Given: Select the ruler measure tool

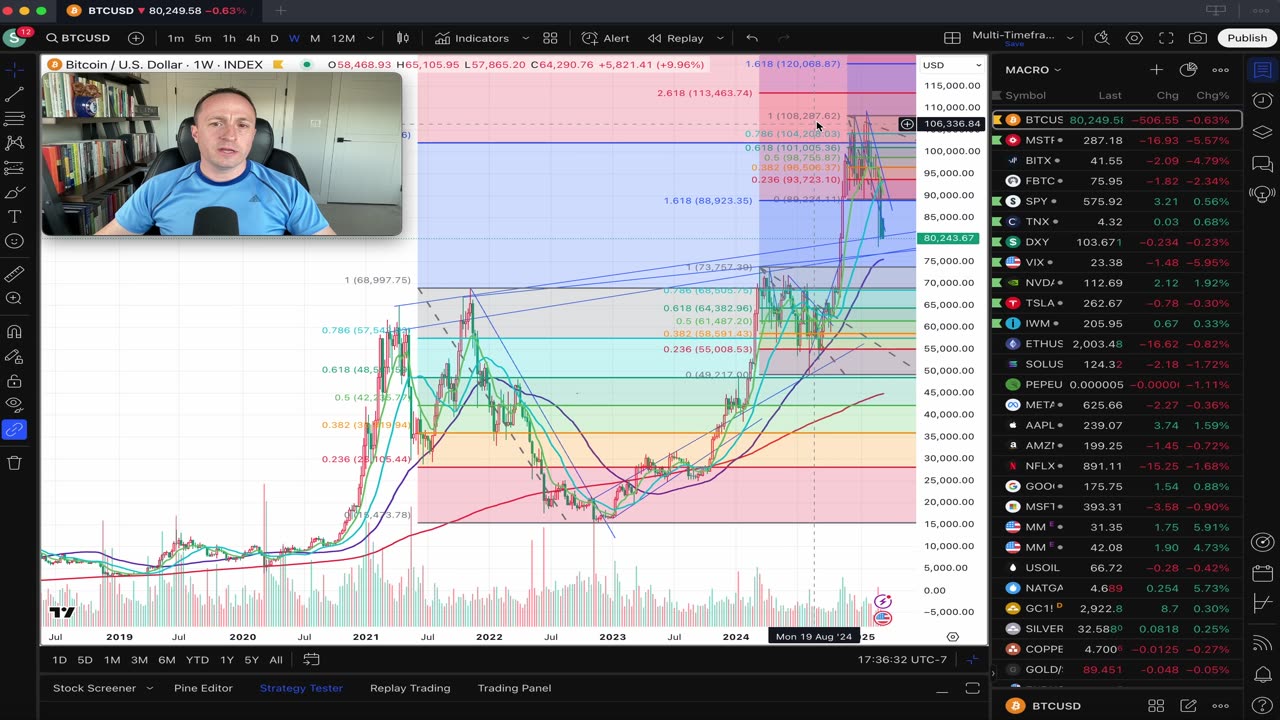Looking at the screenshot, I should coord(14,273).
